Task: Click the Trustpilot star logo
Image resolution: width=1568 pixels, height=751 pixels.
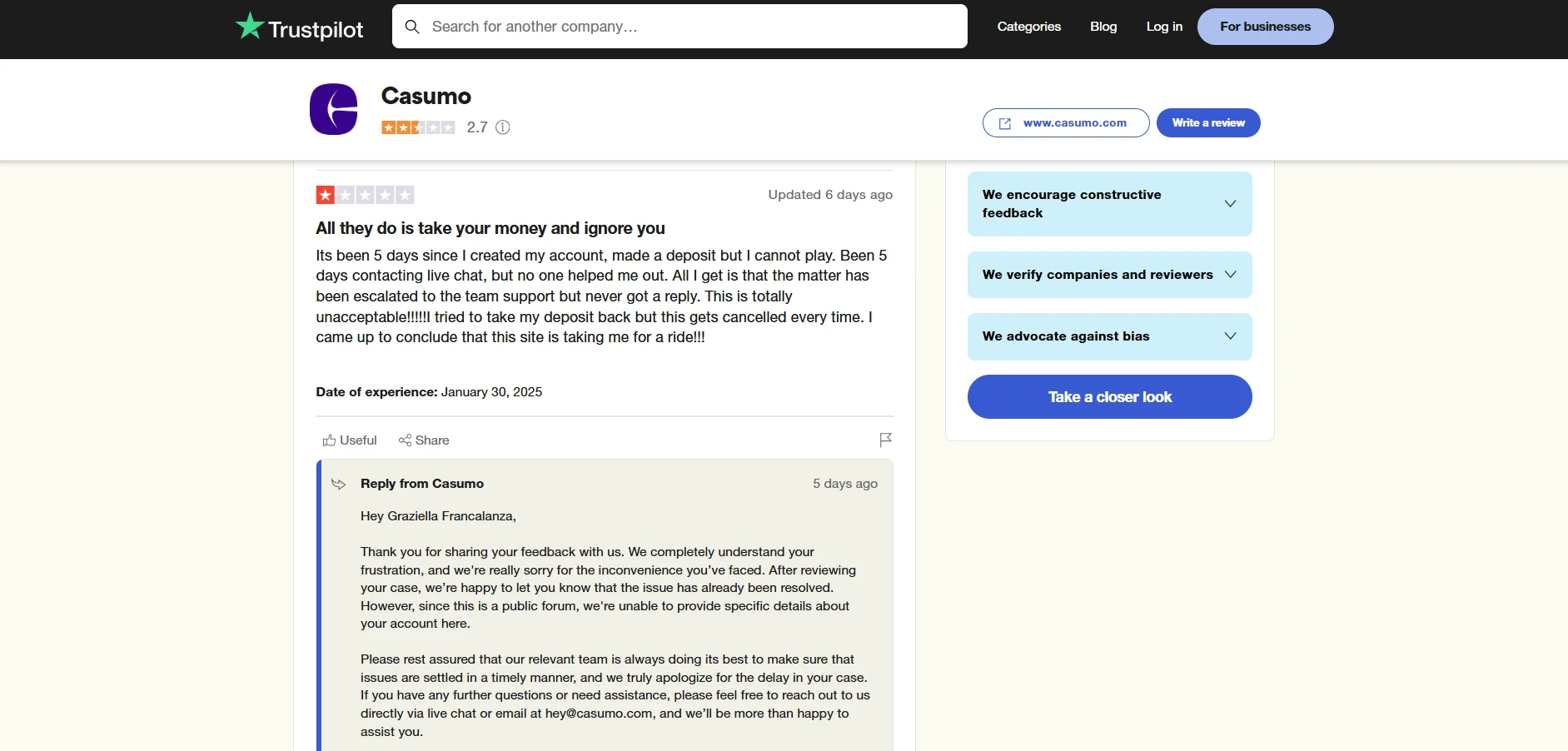Action: point(250,26)
